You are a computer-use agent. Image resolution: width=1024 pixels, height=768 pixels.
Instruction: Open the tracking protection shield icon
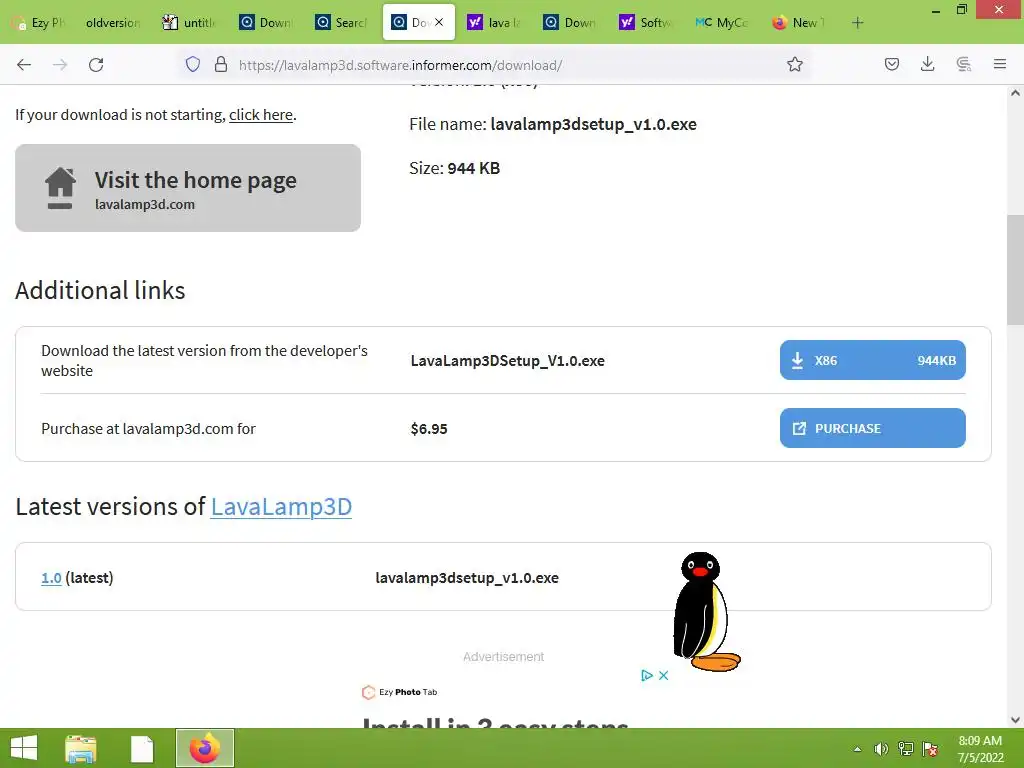point(193,64)
